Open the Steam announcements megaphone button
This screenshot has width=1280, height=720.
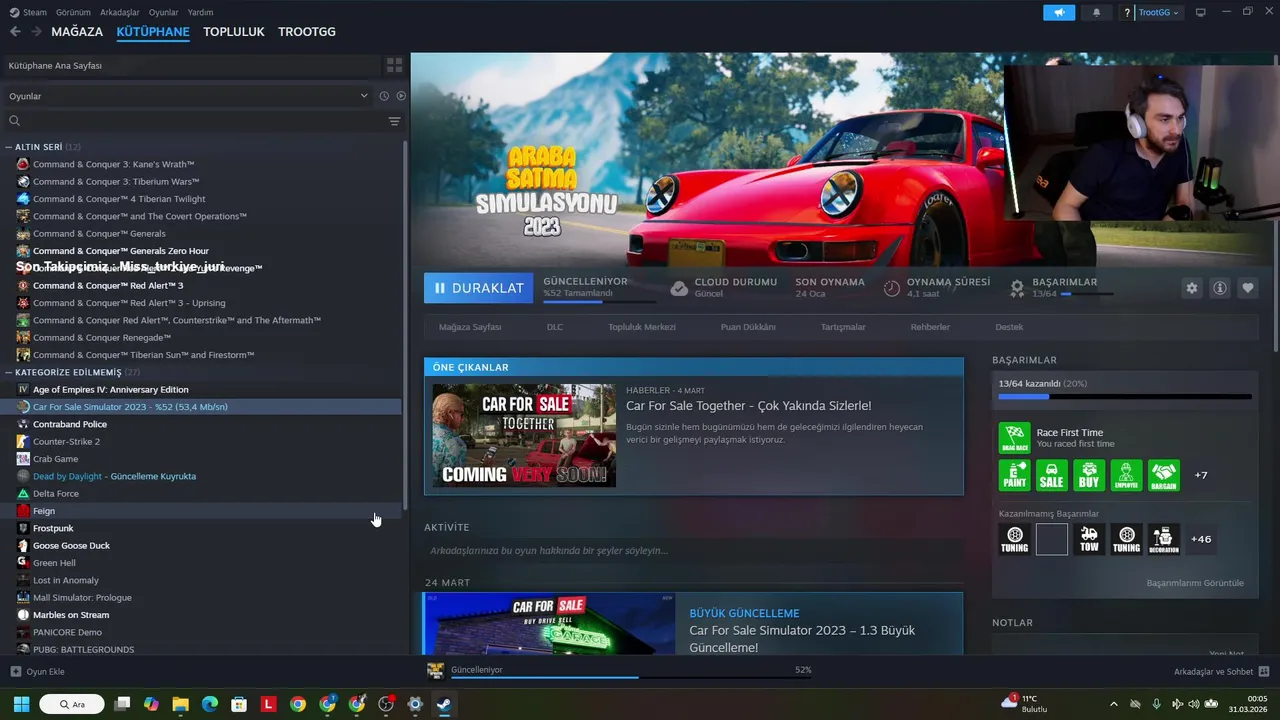click(x=1059, y=12)
